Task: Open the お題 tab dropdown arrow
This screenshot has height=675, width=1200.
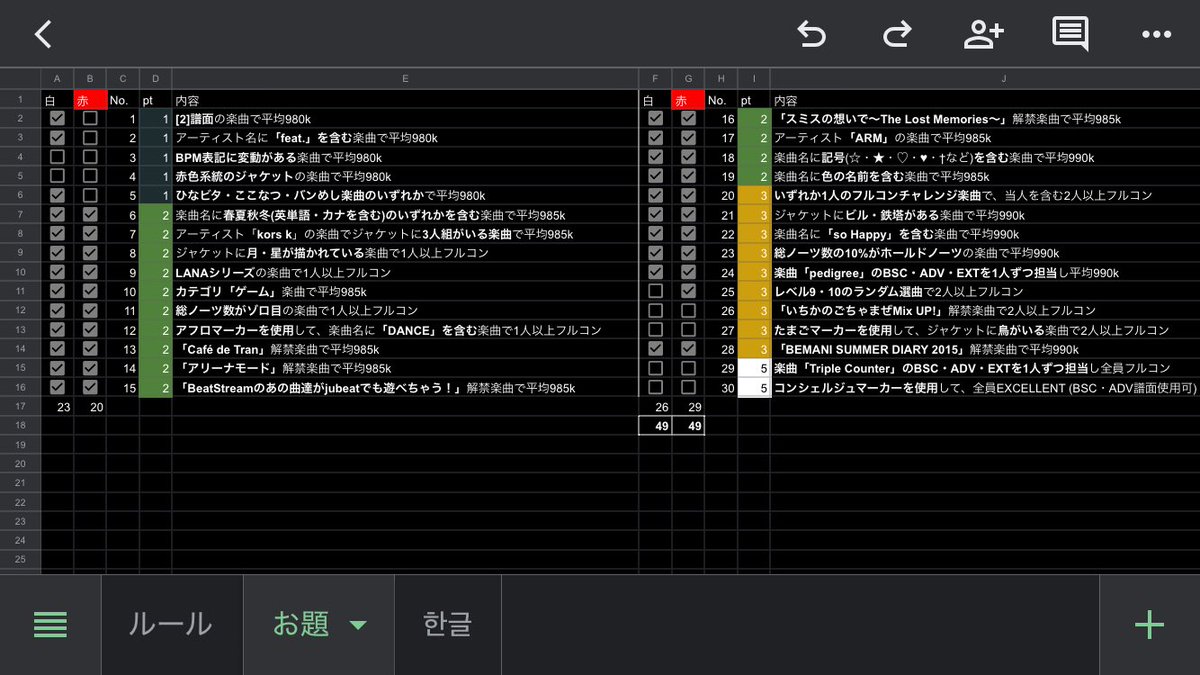Action: (x=357, y=626)
